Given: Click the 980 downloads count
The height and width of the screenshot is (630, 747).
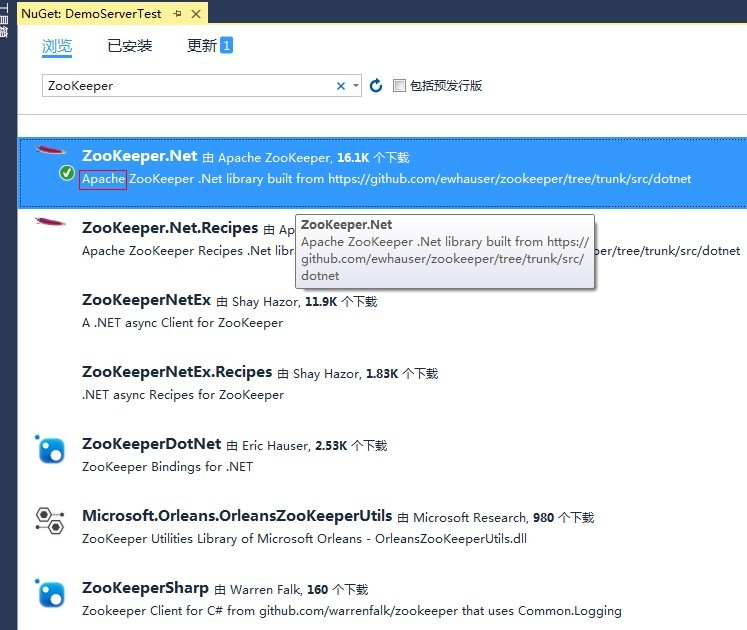Looking at the screenshot, I should click(544, 518).
